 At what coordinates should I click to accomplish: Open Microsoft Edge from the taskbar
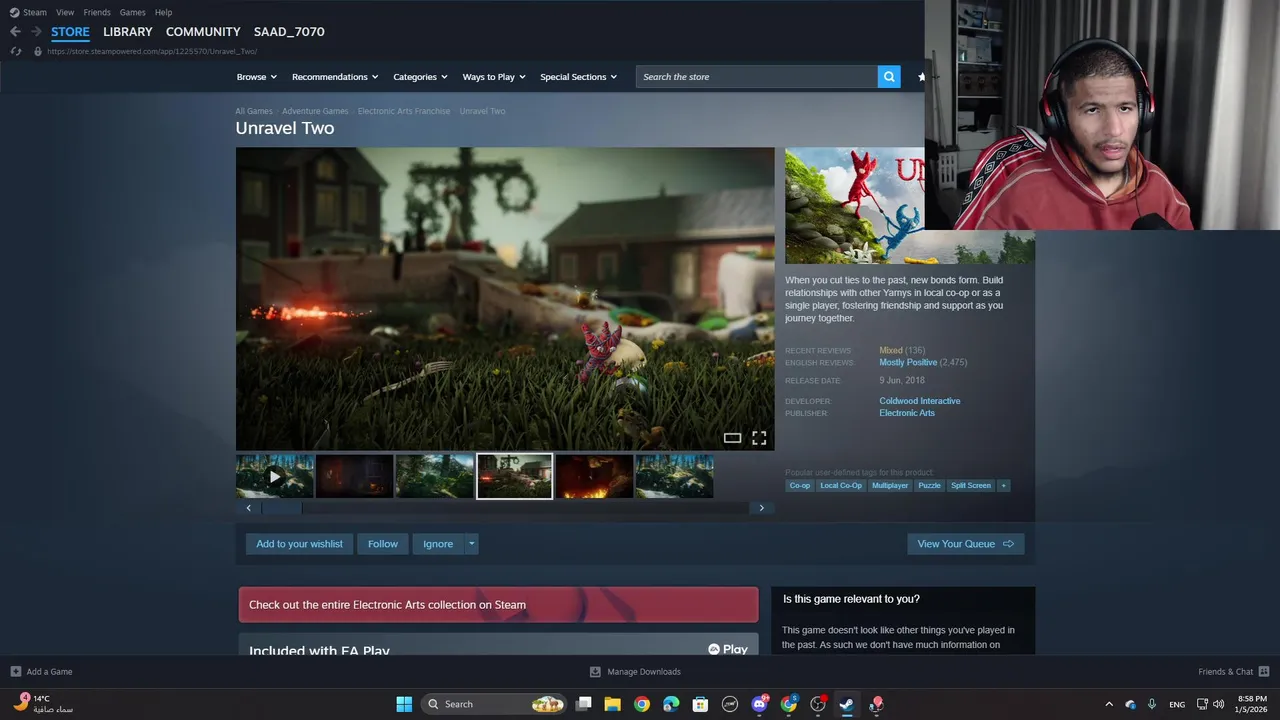[x=671, y=704]
